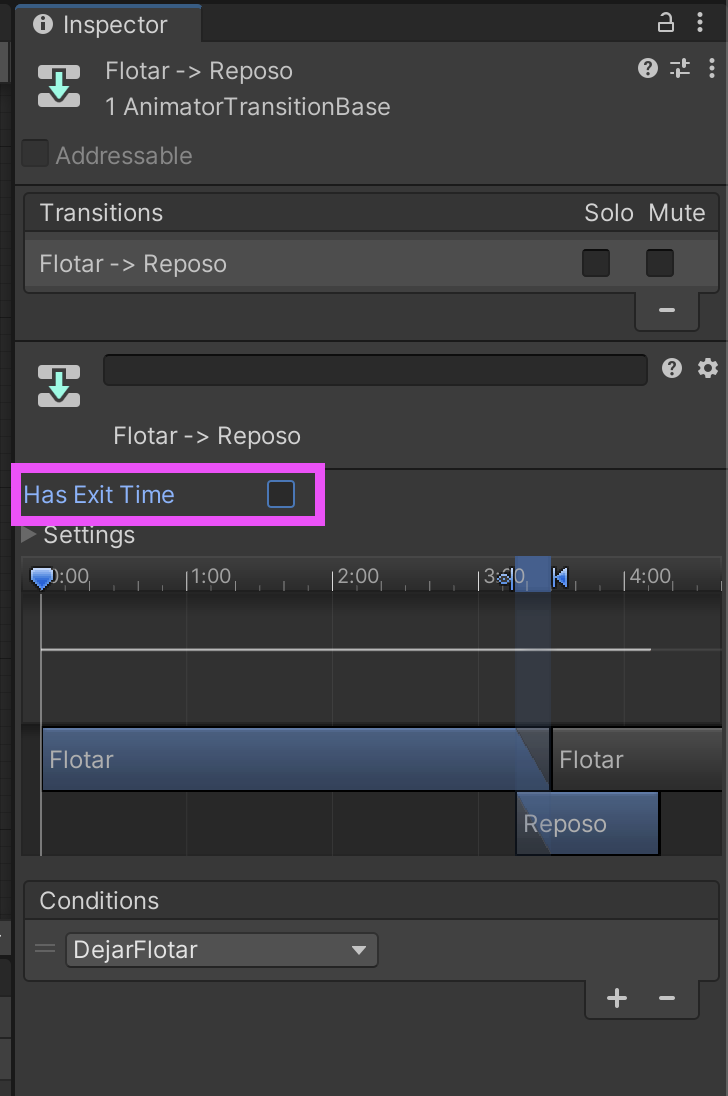The width and height of the screenshot is (728, 1096).
Task: Click the transition settings gear icon
Action: [708, 368]
